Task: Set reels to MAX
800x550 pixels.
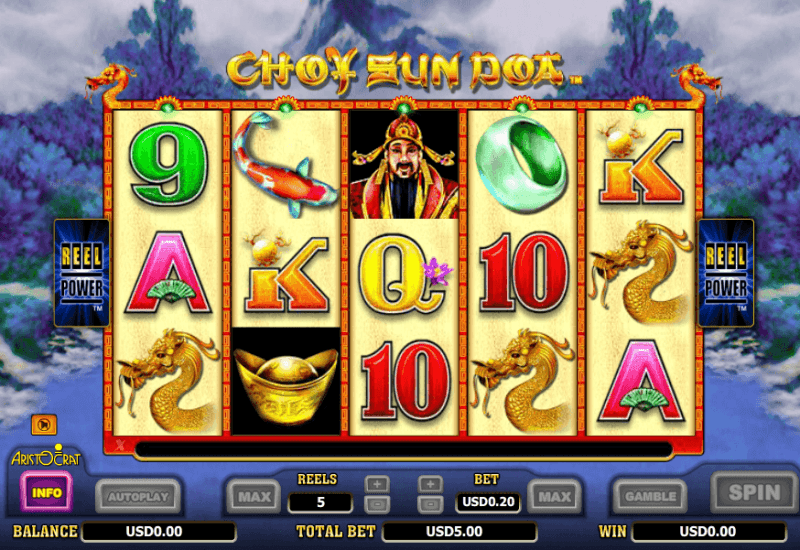Action: pos(254,496)
